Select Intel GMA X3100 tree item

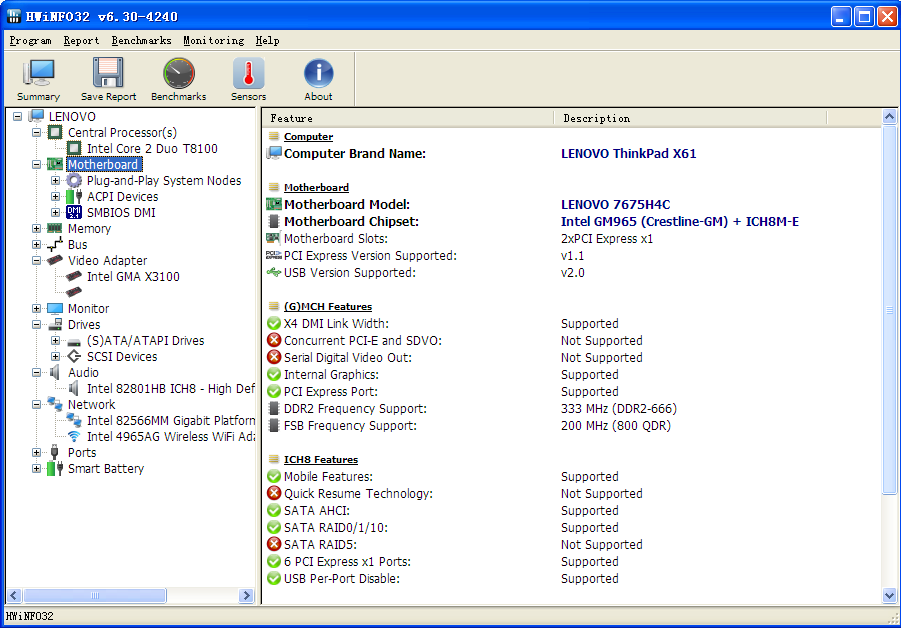tap(133, 277)
